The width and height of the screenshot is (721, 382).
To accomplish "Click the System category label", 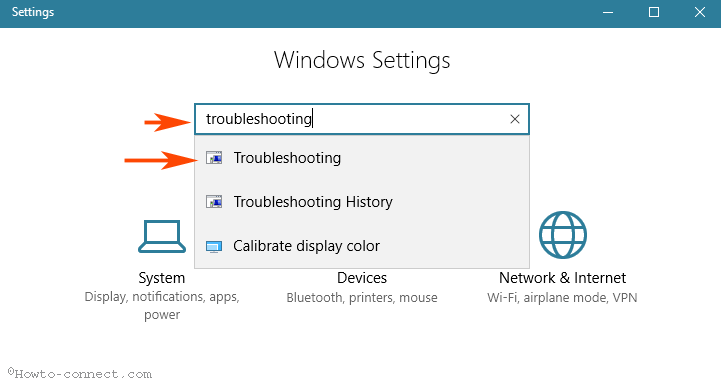I will click(162, 278).
